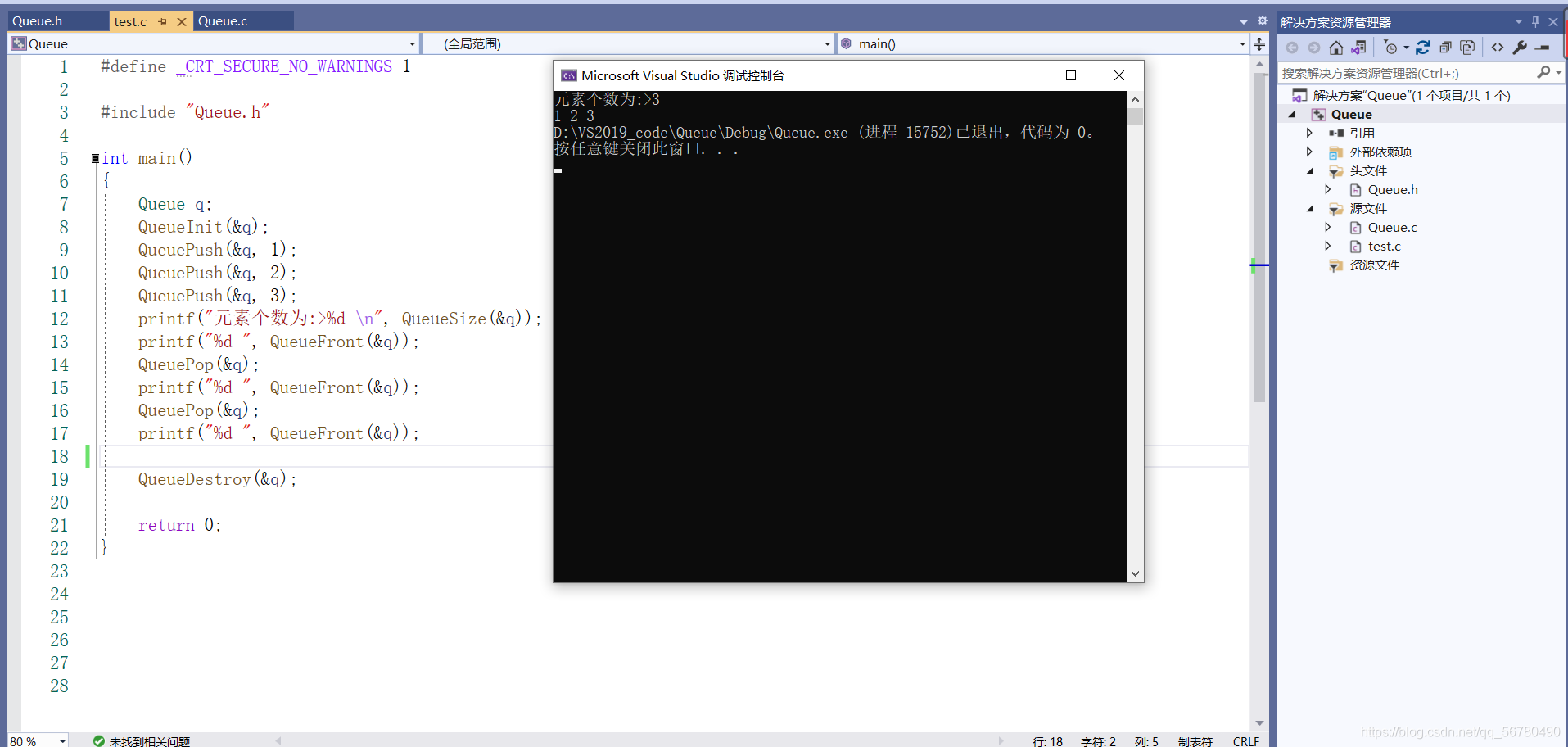This screenshot has height=747, width=1568.
Task: Select the Queue project icon
Action: point(1318,115)
